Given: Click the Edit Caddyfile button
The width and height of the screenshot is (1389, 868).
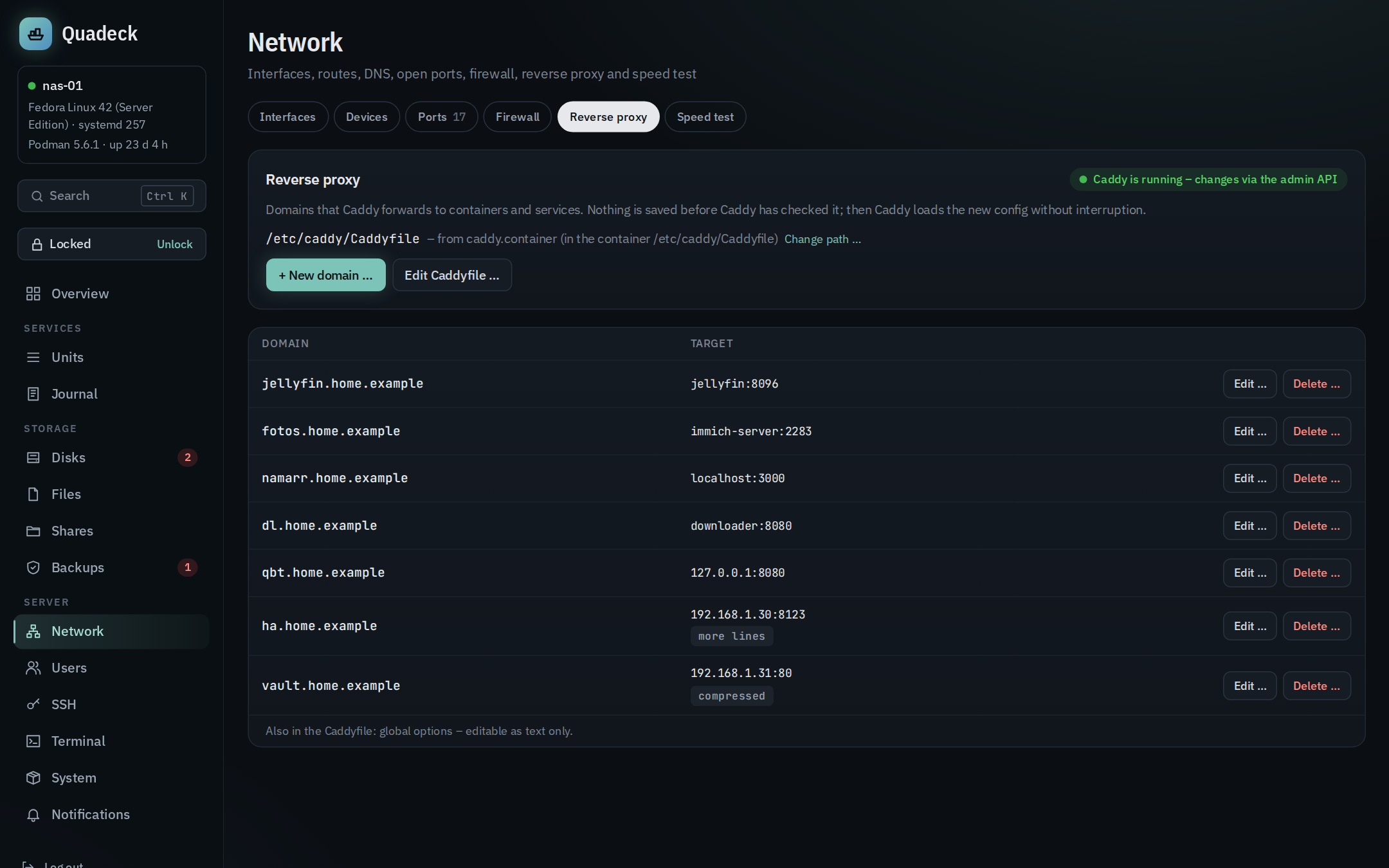Looking at the screenshot, I should point(451,275).
